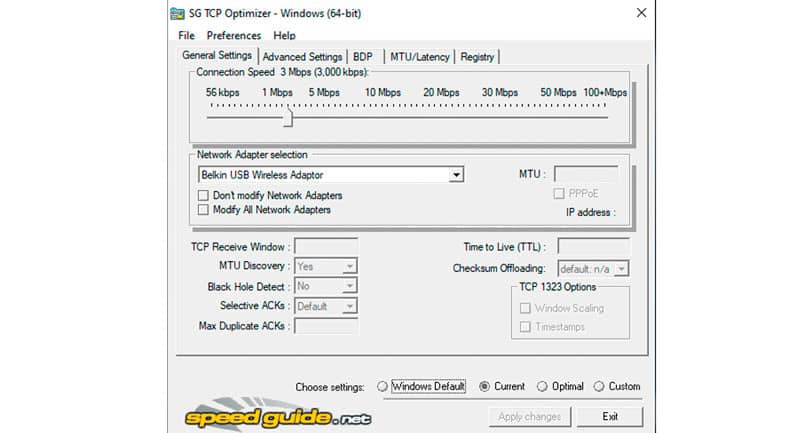Click the Connection Speed 3 Mbps heading

point(282,72)
